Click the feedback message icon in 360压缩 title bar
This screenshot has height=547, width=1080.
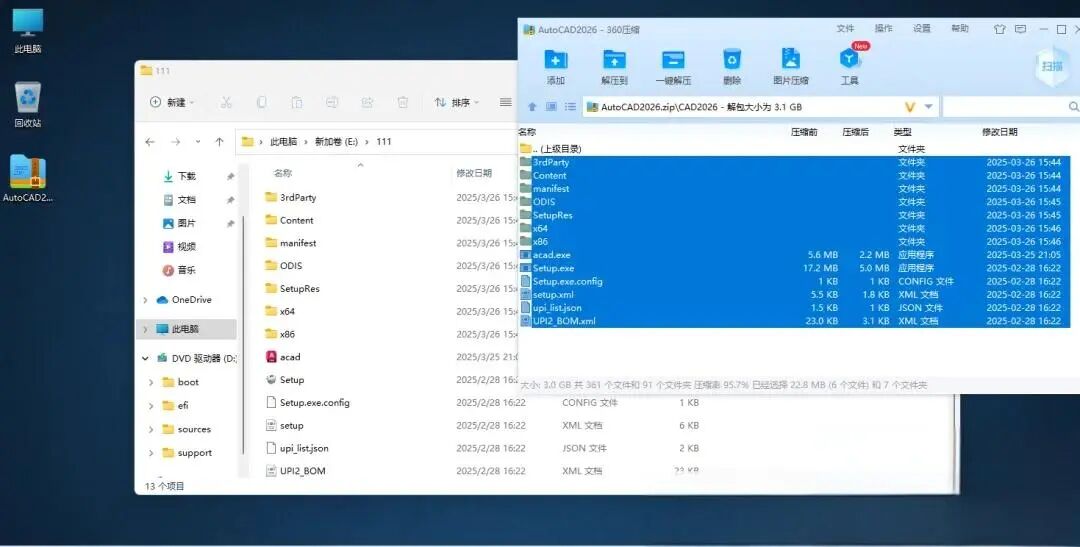(1021, 29)
